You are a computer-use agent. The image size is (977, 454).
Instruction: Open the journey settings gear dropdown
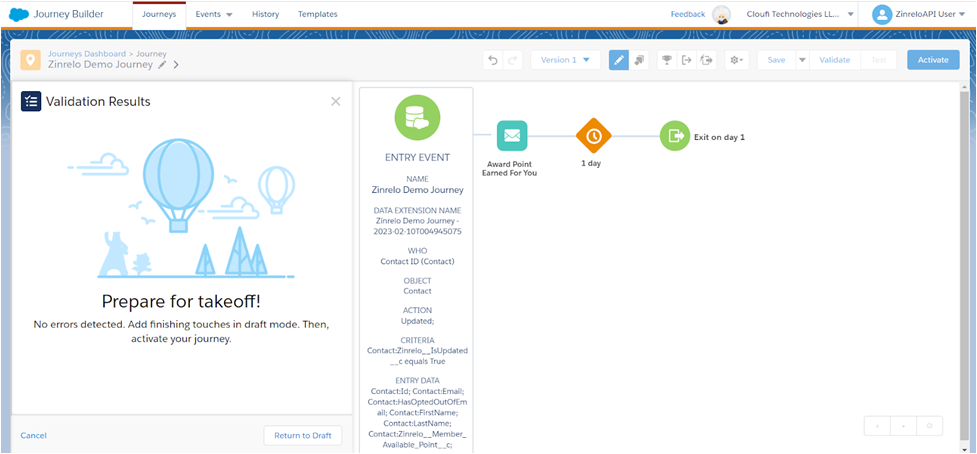(736, 60)
